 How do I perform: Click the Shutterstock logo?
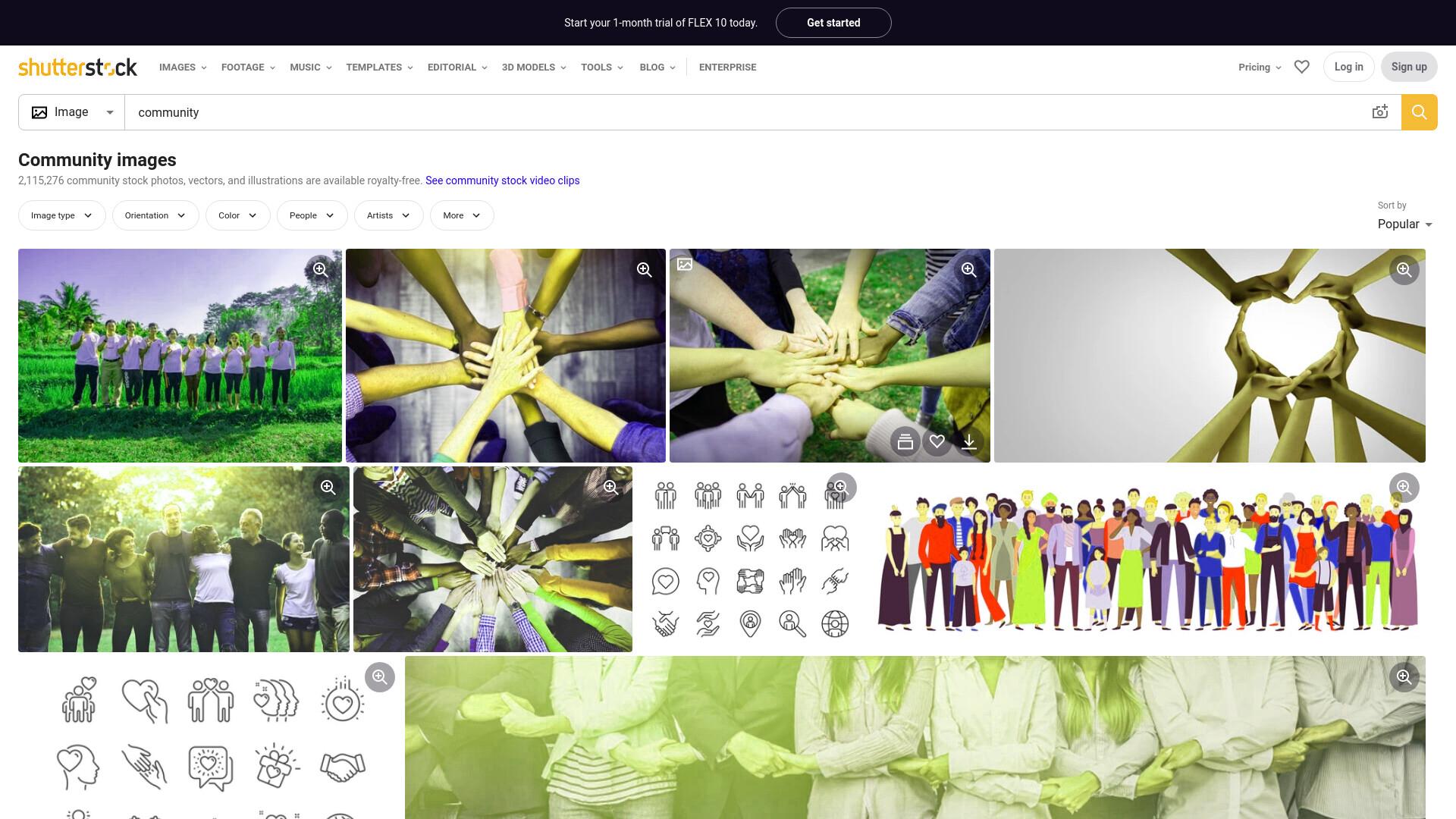(x=77, y=67)
